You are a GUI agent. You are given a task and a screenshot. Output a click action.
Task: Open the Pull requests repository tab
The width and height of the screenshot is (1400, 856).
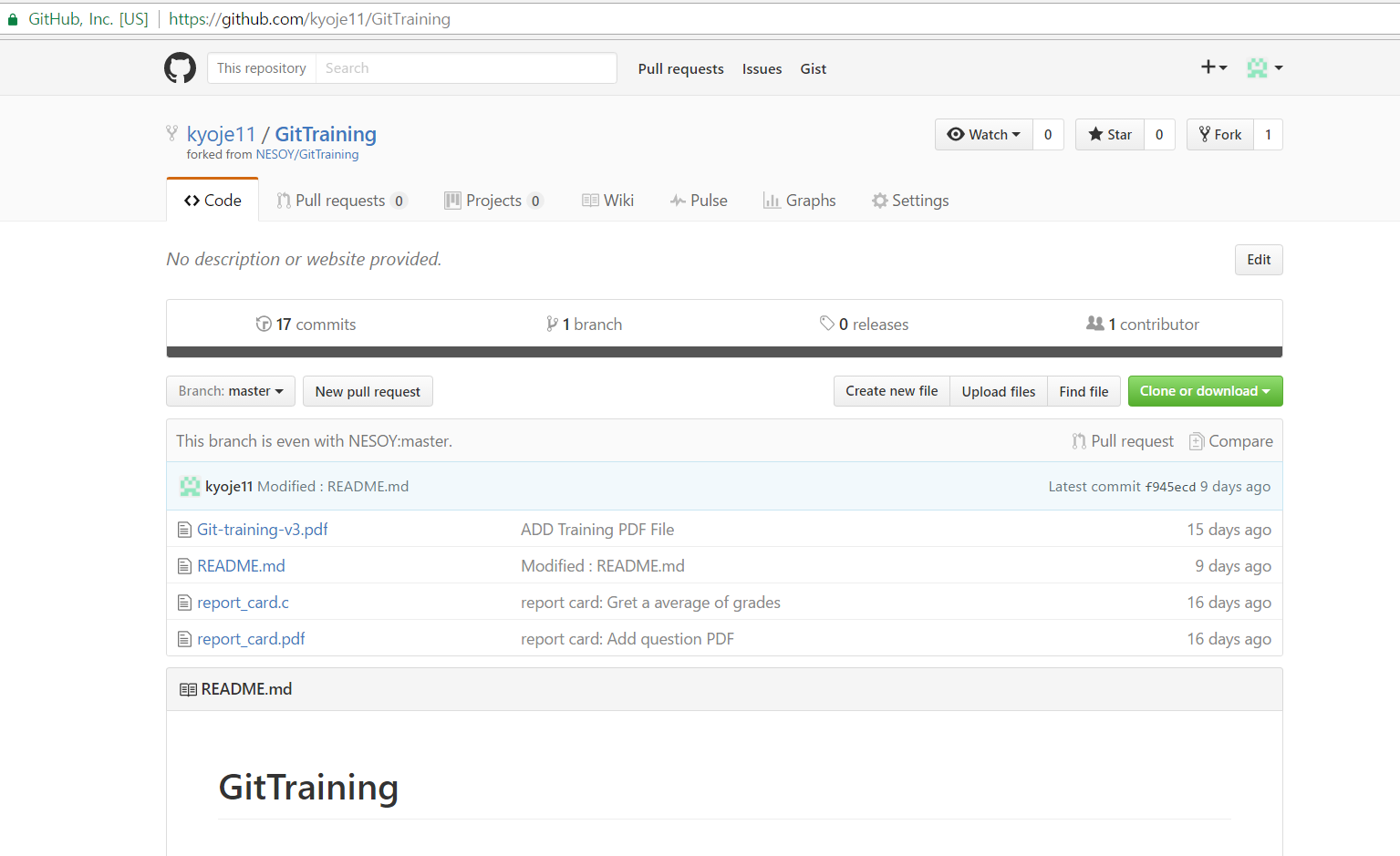point(341,201)
